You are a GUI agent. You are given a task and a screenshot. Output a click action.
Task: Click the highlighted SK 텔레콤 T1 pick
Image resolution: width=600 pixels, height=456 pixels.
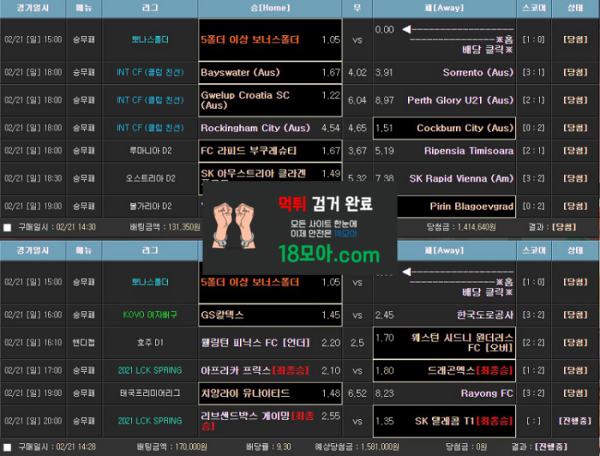pos(443,421)
